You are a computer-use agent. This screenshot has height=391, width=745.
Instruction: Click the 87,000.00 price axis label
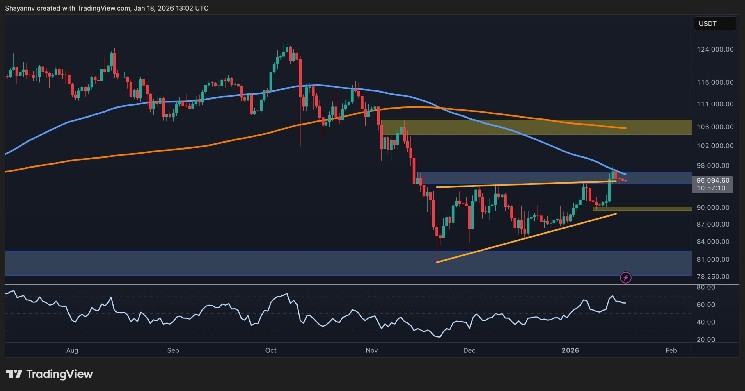(713, 224)
